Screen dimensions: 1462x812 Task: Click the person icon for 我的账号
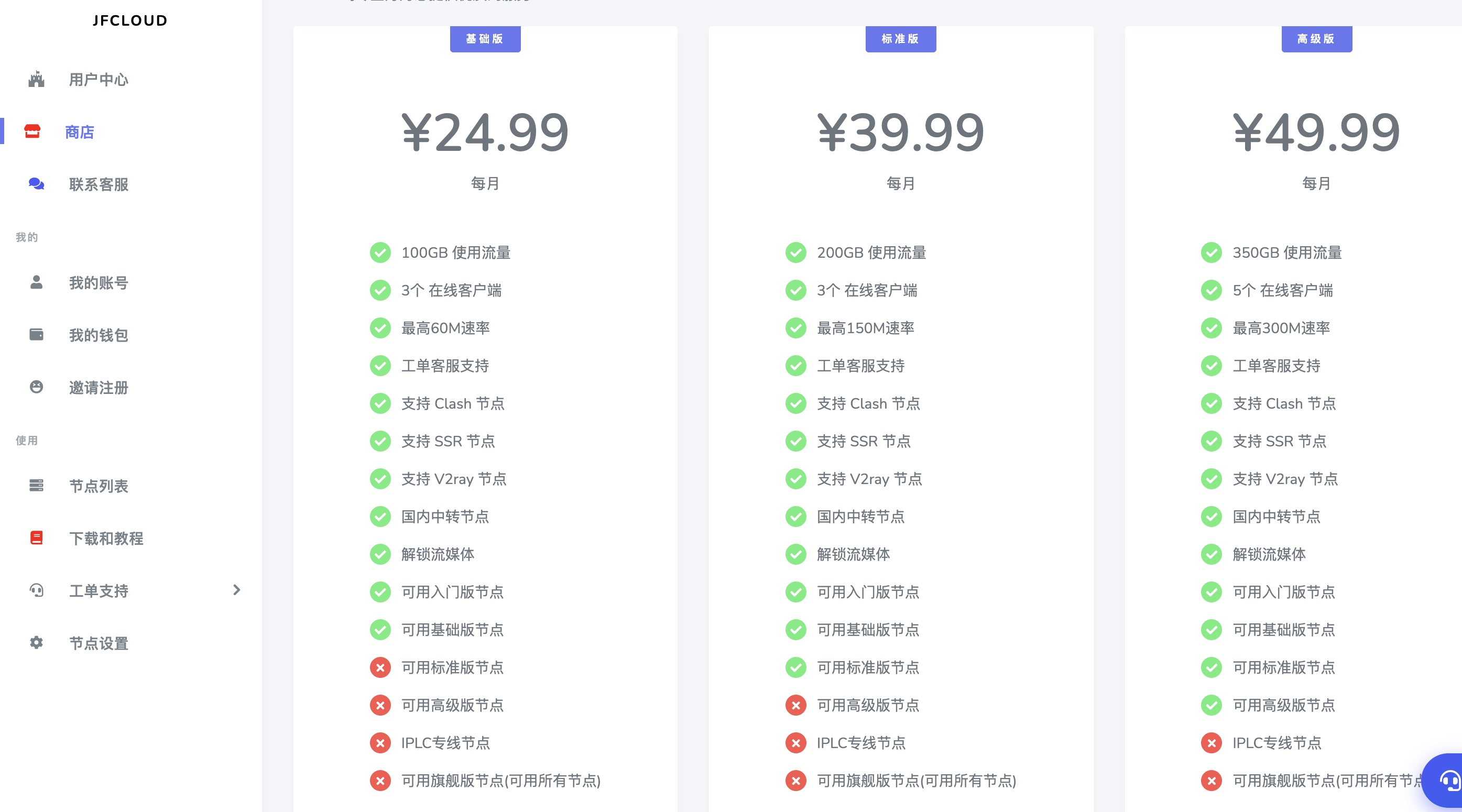(x=36, y=282)
